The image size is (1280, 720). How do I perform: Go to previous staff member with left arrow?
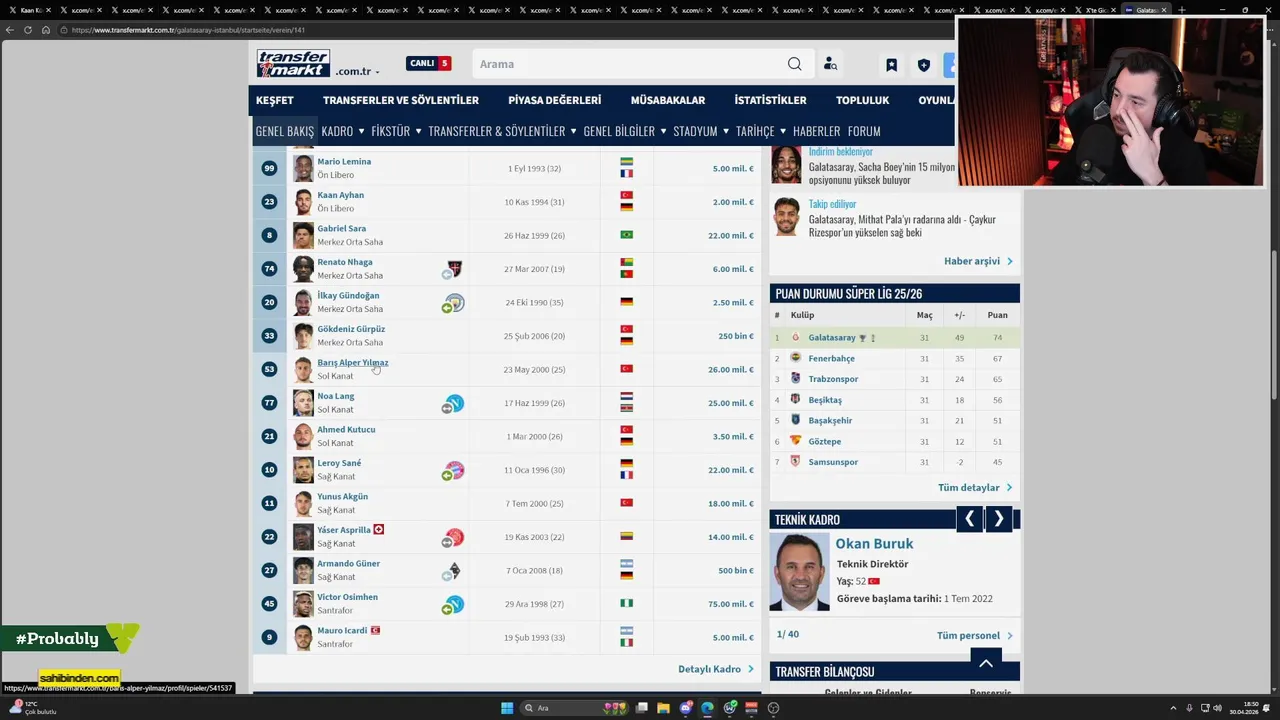tap(969, 519)
